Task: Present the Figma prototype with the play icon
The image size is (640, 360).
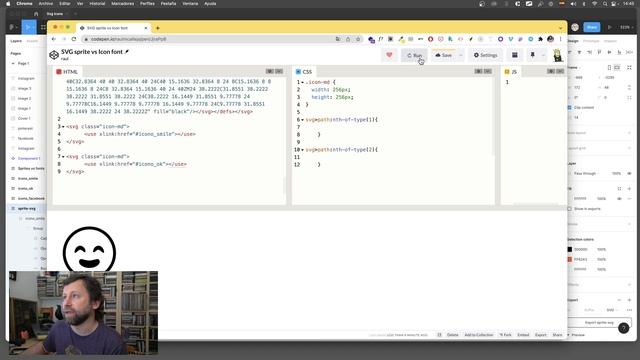Action: pyautogui.click(x=610, y=27)
